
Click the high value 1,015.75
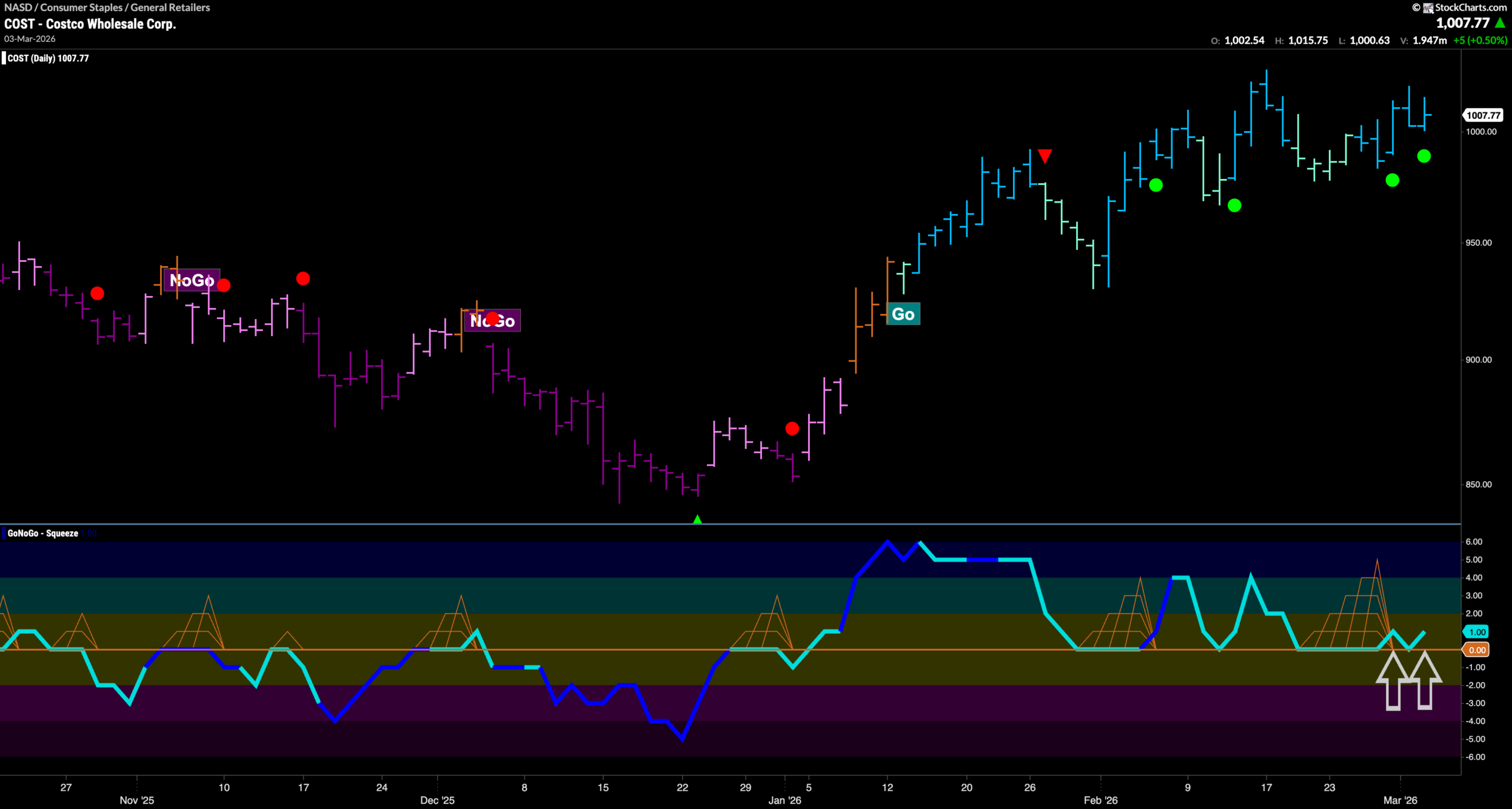pyautogui.click(x=1308, y=40)
